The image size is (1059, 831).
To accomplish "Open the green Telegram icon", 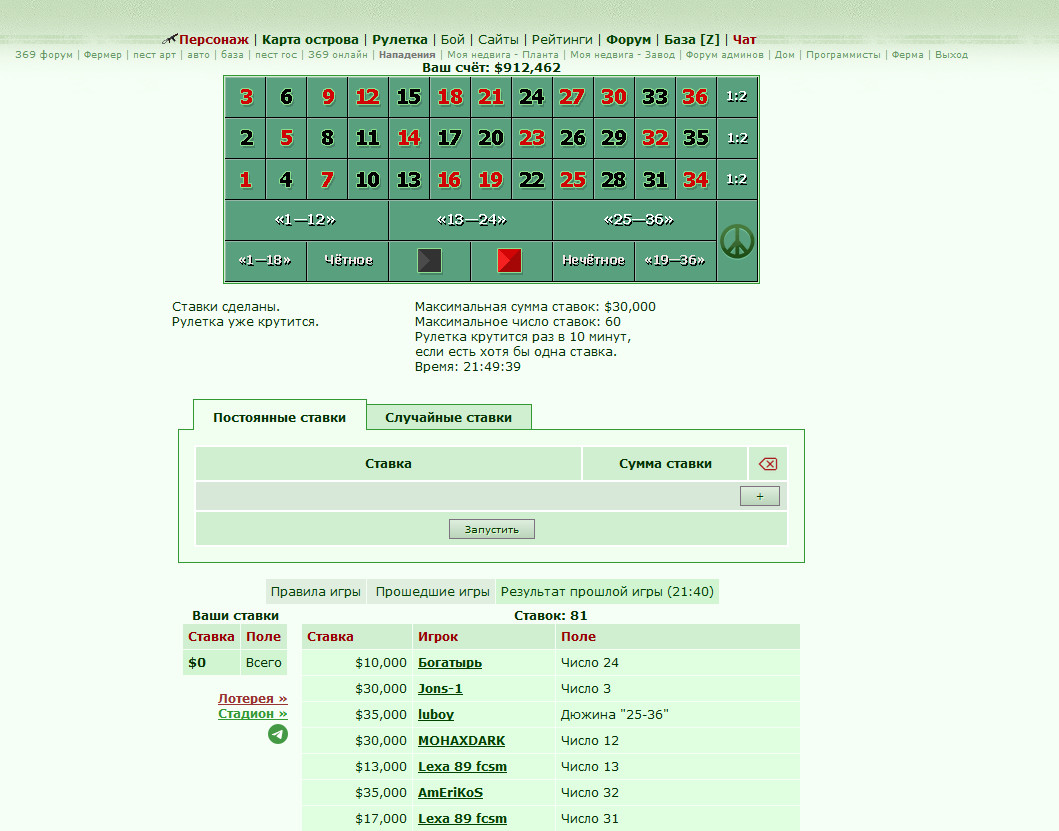I will (x=278, y=734).
